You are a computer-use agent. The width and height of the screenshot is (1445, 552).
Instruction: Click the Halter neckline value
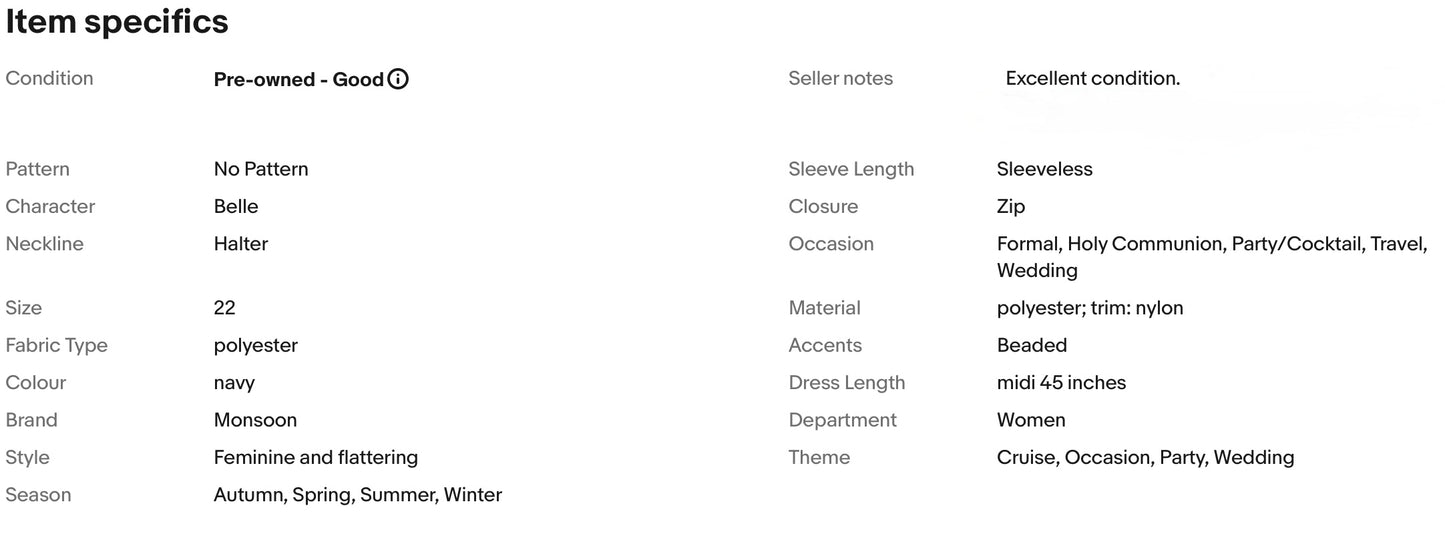(x=241, y=243)
